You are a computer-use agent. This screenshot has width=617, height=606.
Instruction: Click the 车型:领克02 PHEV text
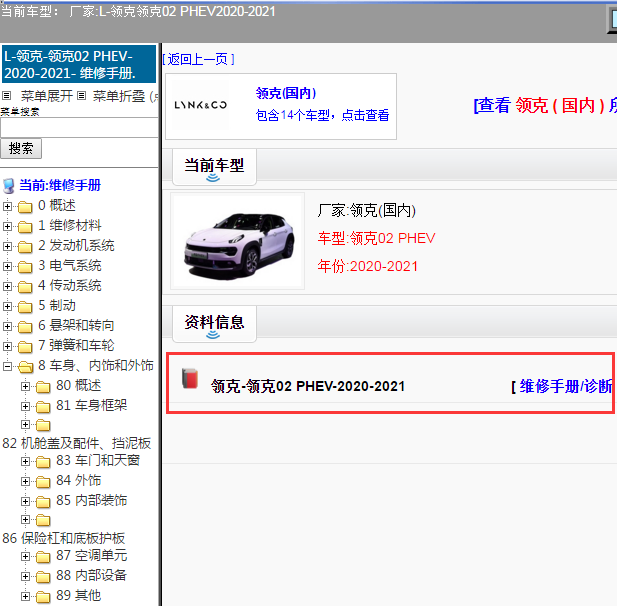[x=377, y=238]
